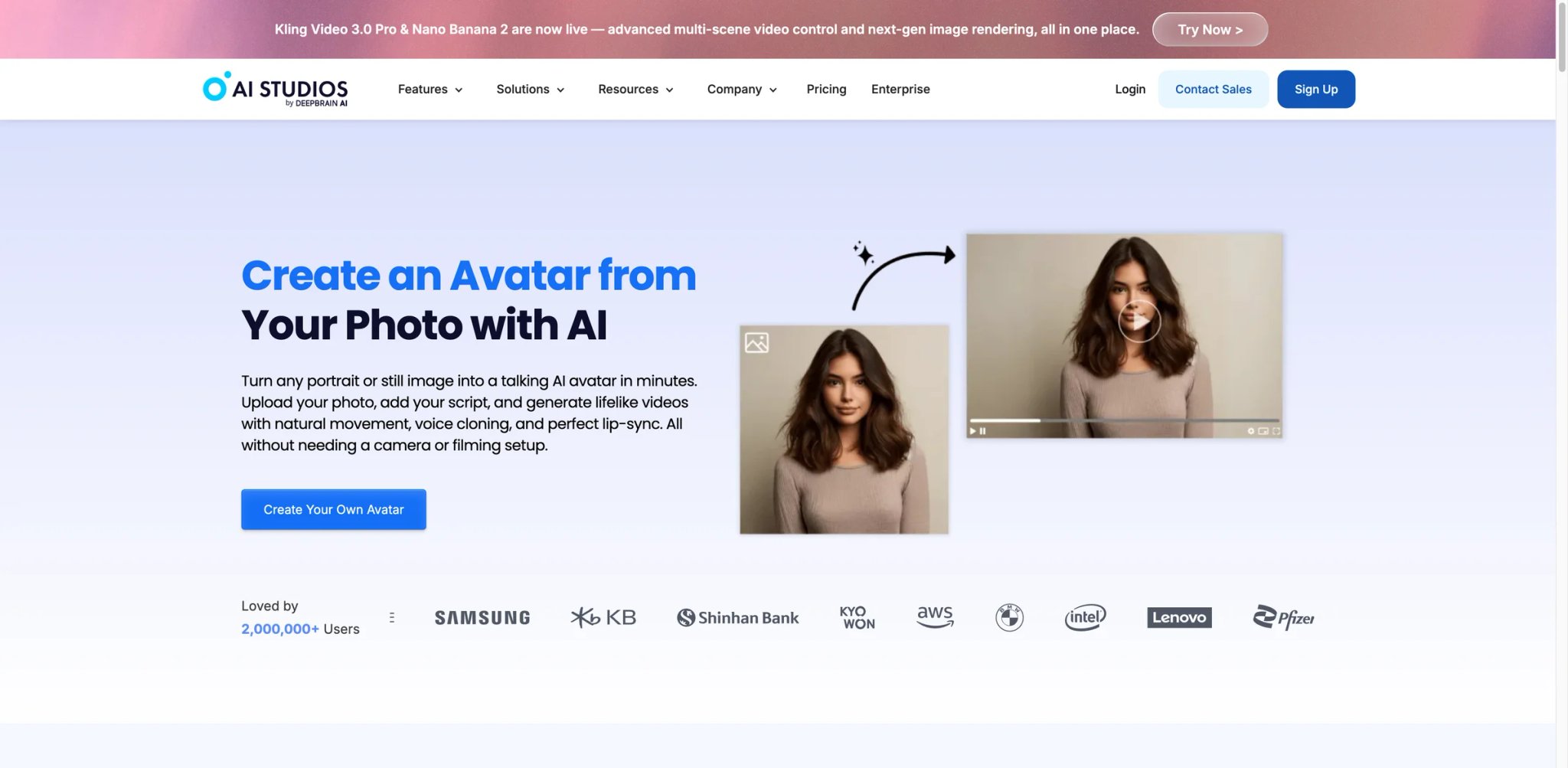Click the video fullscreen icon
Image resolution: width=1568 pixels, height=768 pixels.
click(1276, 431)
